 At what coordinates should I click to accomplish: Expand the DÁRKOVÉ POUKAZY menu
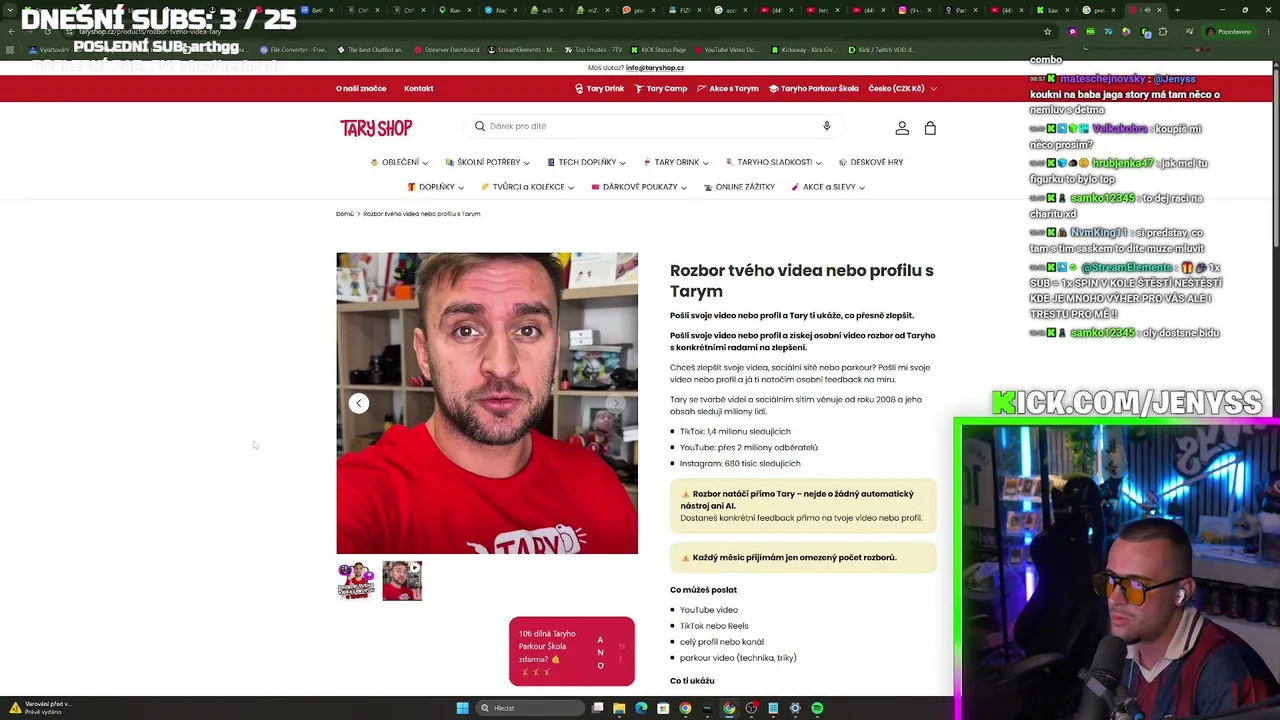pyautogui.click(x=639, y=187)
